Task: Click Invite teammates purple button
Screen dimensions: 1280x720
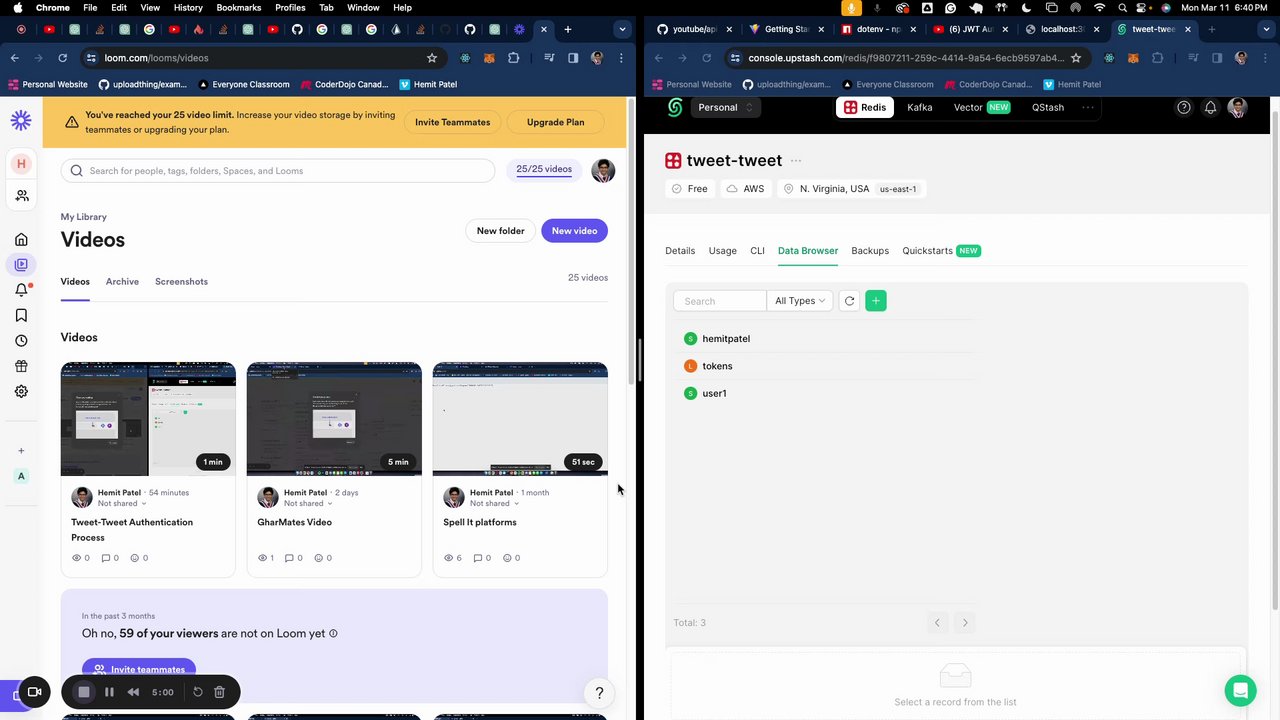Action: tap(139, 669)
